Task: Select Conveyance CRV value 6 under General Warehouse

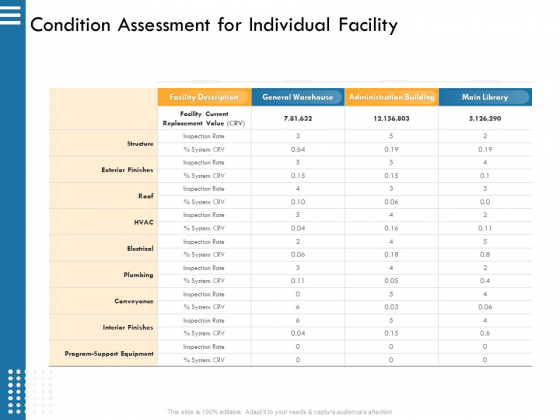Action: tap(298, 307)
